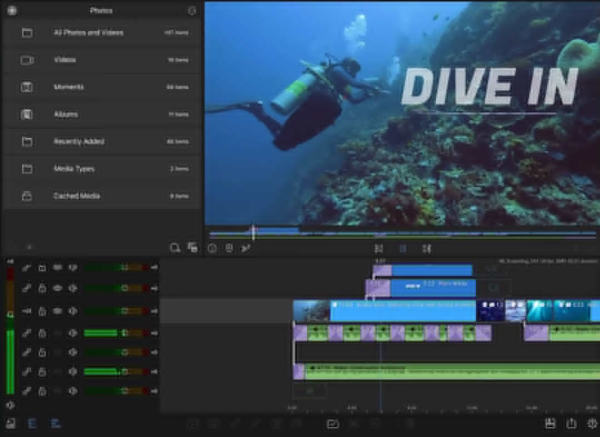
Task: Jump to previous edit in transport controls
Action: tap(379, 249)
